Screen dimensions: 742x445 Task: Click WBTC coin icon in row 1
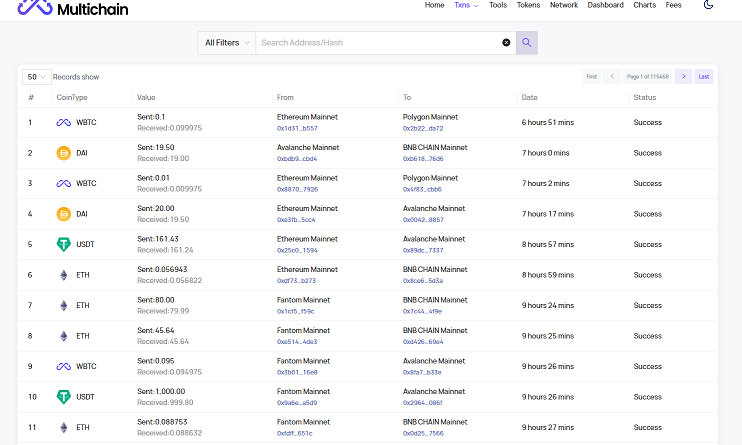[x=63, y=123]
